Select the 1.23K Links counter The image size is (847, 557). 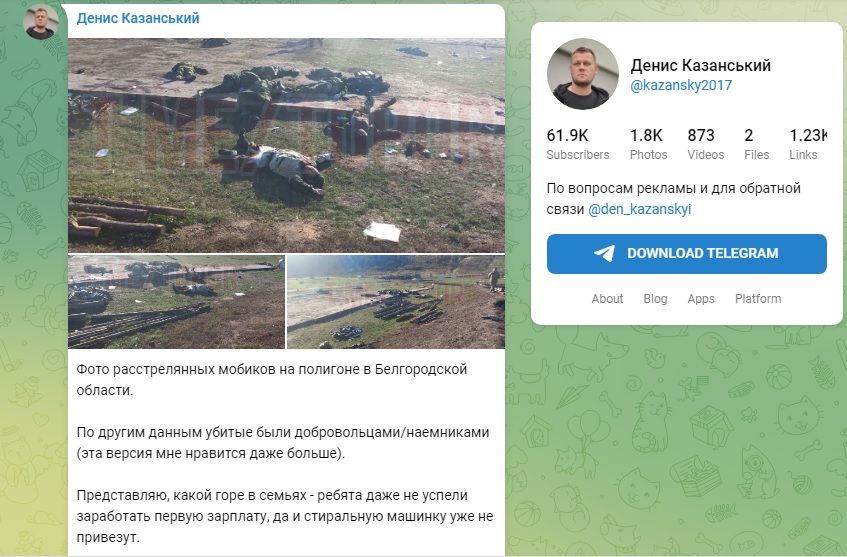tap(808, 144)
